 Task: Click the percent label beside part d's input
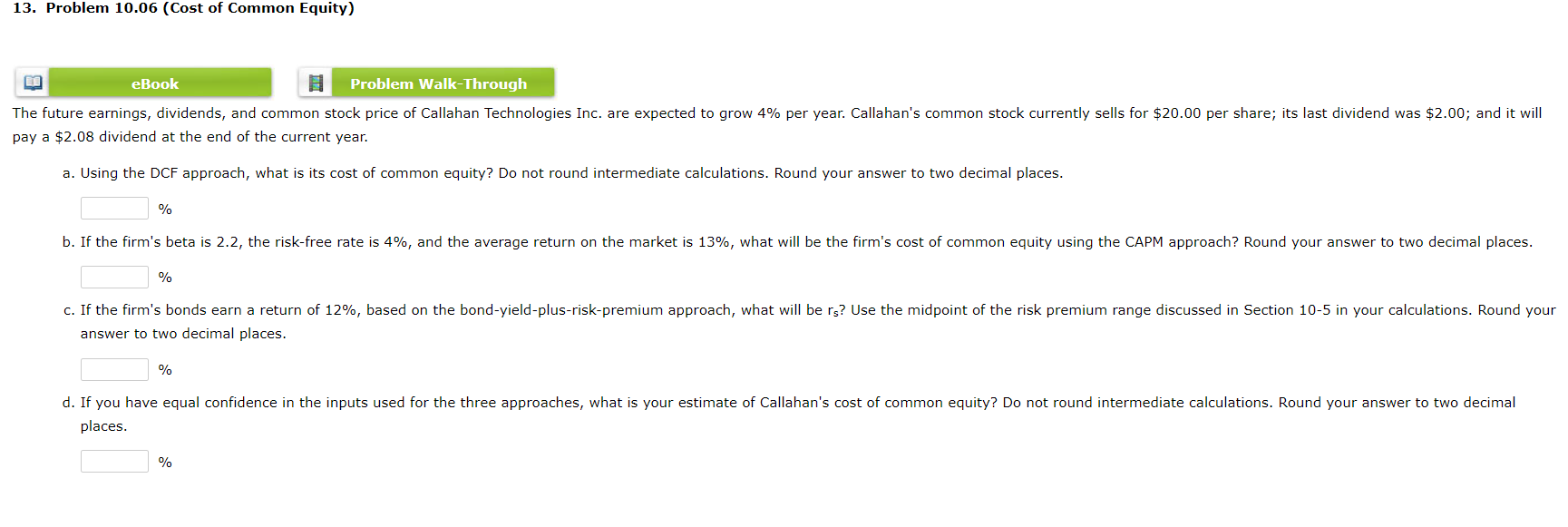(164, 462)
